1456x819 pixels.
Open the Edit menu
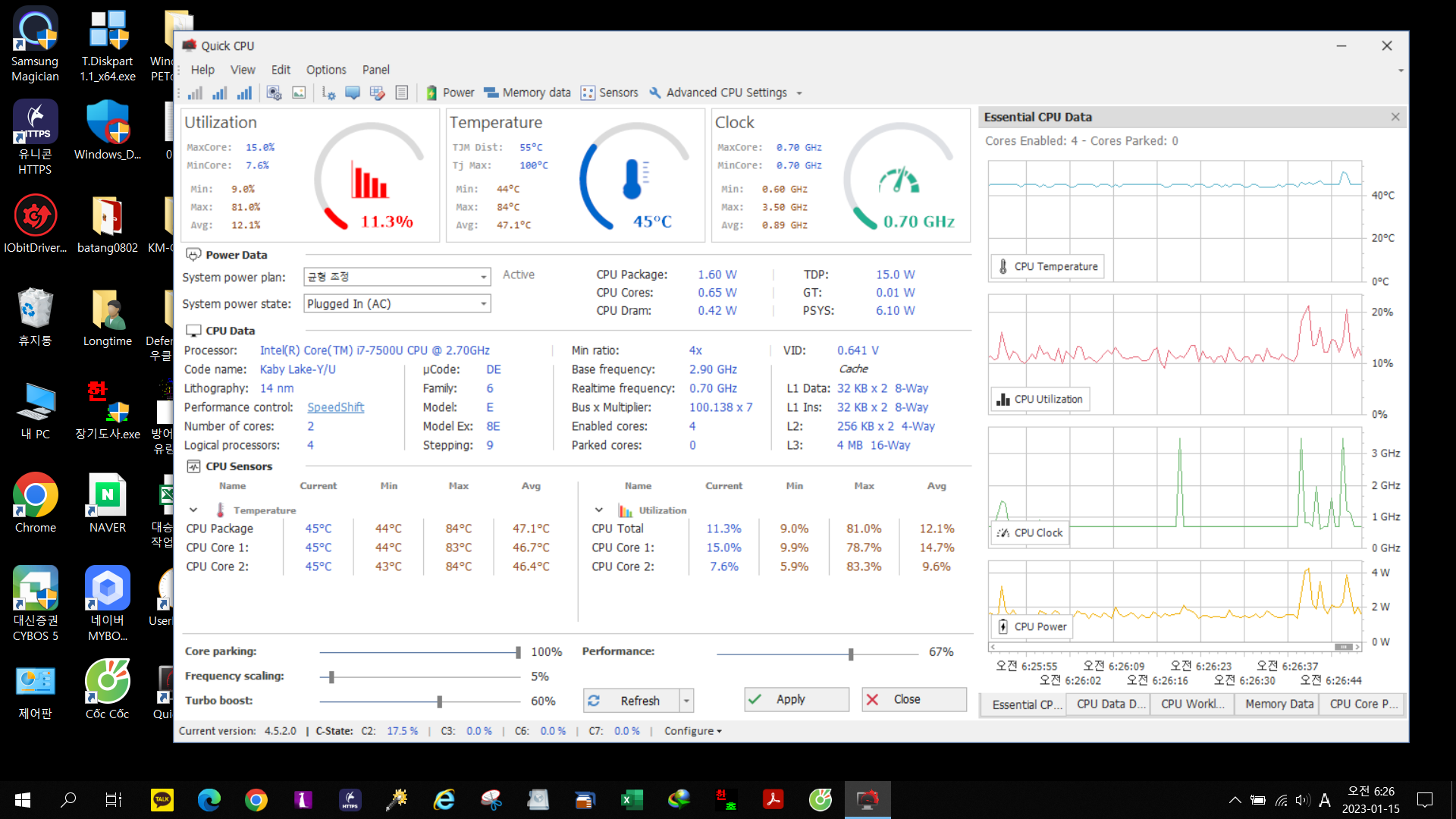(281, 70)
